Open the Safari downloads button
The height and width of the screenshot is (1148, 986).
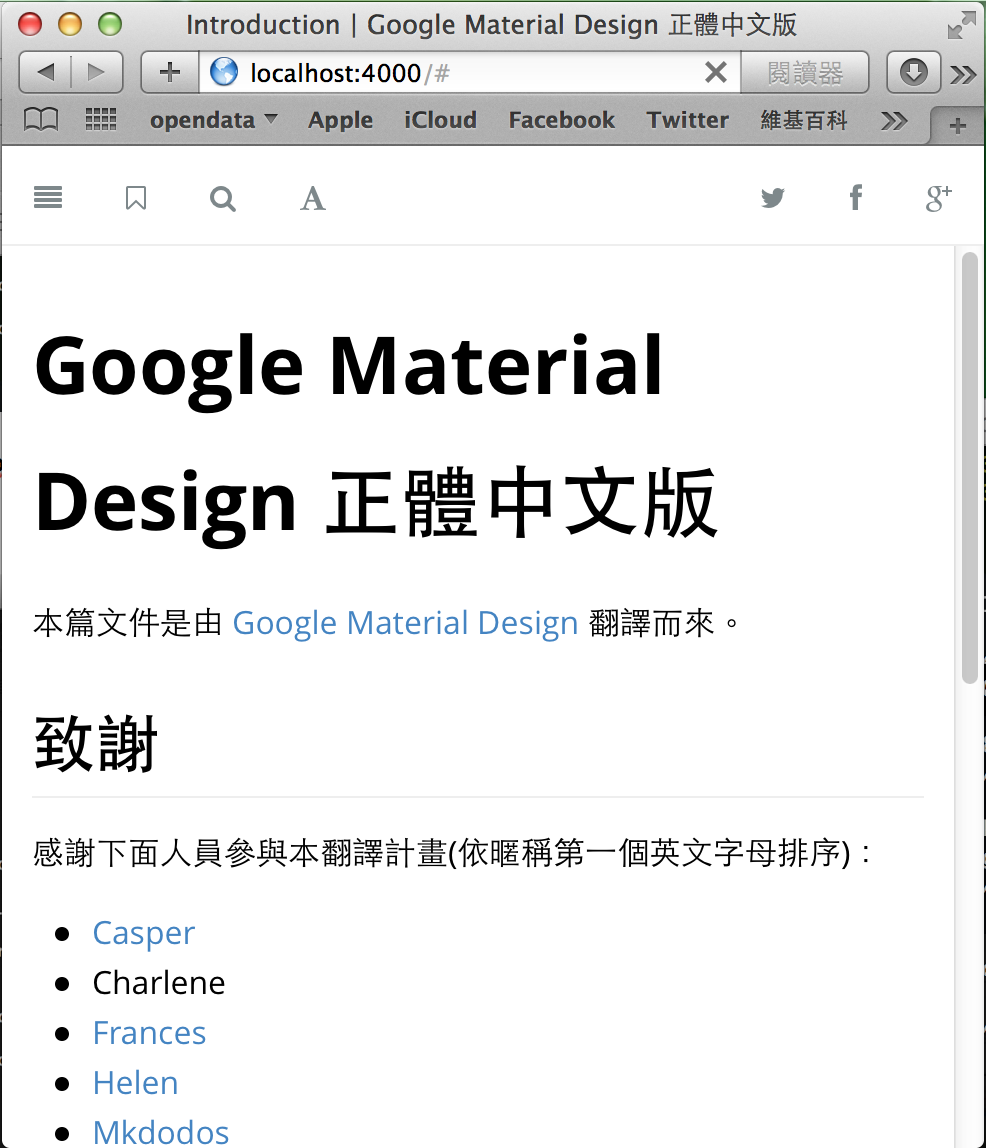pos(914,72)
